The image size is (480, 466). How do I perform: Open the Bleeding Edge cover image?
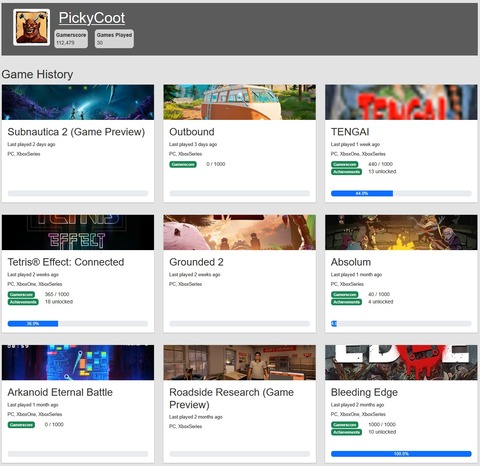401,363
